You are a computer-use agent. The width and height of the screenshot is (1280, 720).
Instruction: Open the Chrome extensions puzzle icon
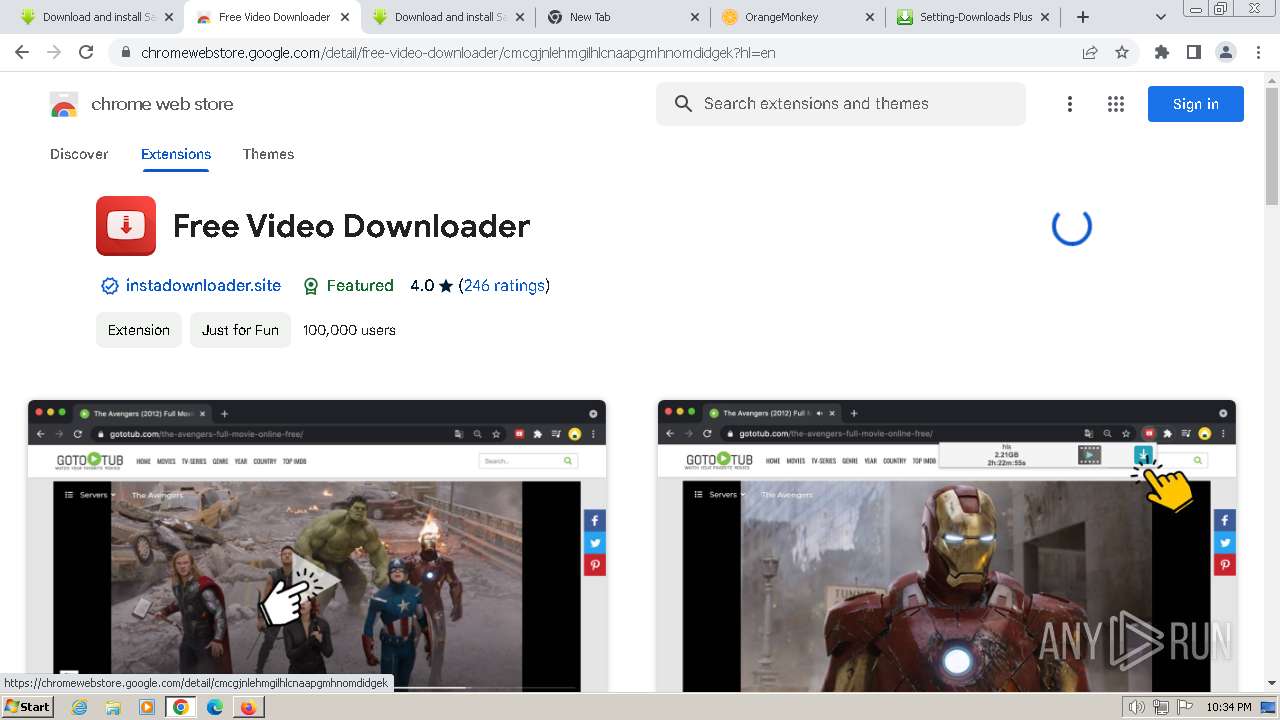click(x=1161, y=52)
